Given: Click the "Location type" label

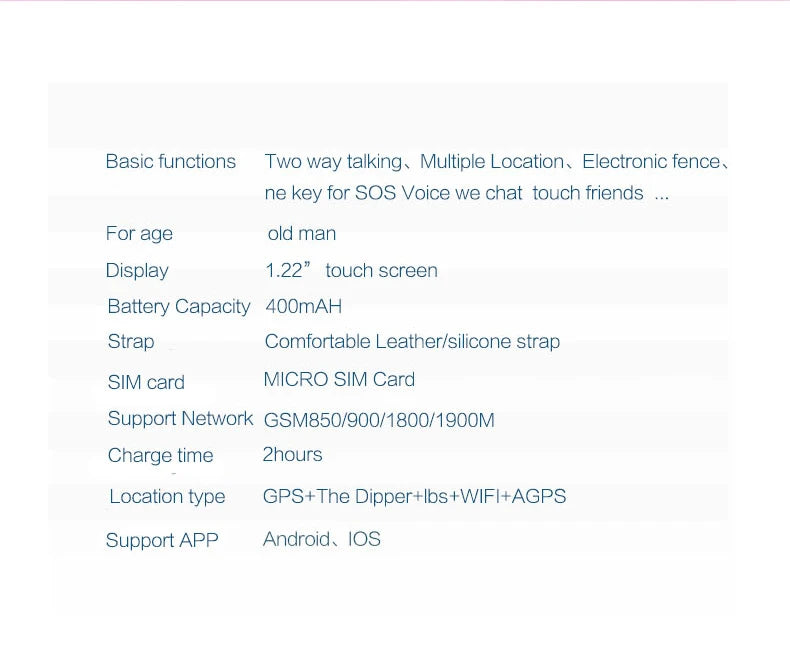Looking at the screenshot, I should (167, 497).
